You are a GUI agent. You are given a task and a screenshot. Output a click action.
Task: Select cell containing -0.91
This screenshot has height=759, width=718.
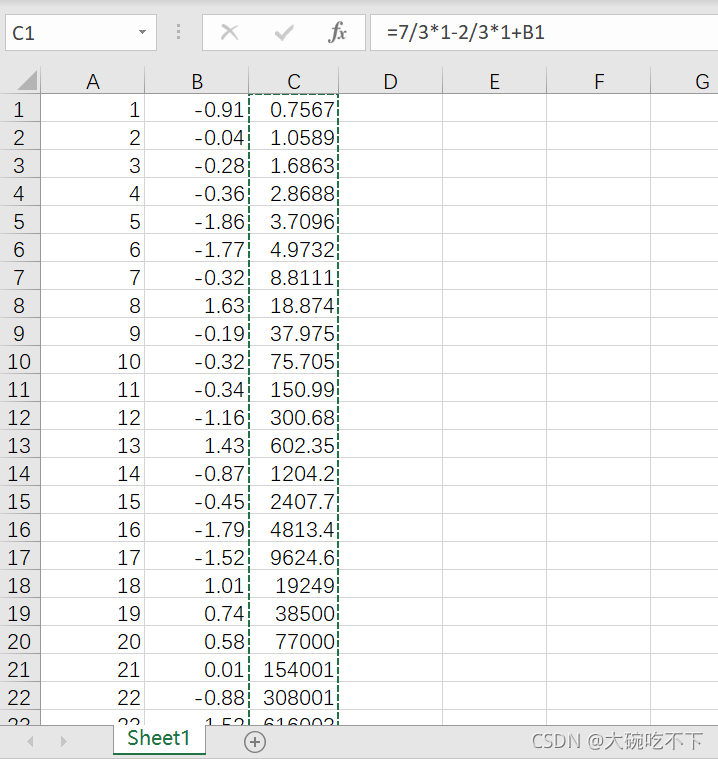click(197, 109)
